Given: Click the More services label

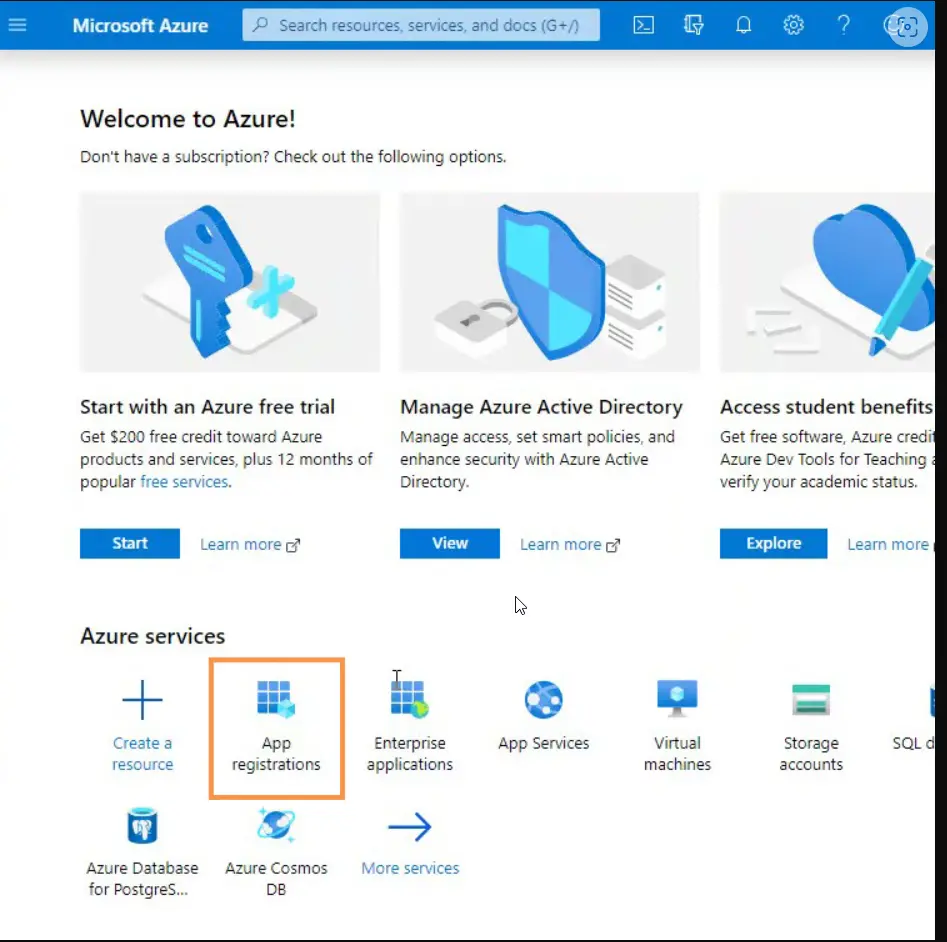Looking at the screenshot, I should click(x=410, y=868).
